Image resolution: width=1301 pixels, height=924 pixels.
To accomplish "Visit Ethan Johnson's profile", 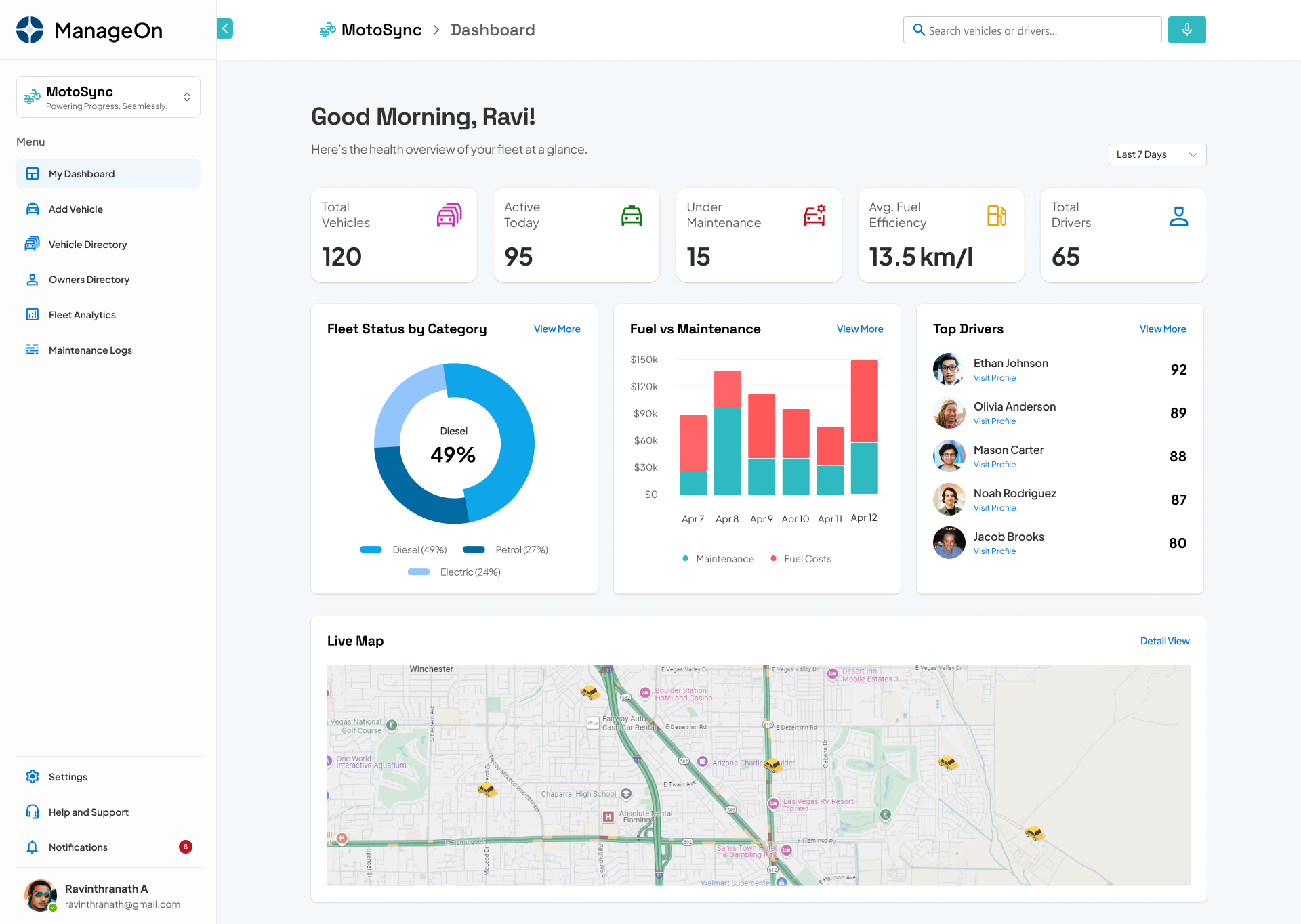I will (x=994, y=377).
